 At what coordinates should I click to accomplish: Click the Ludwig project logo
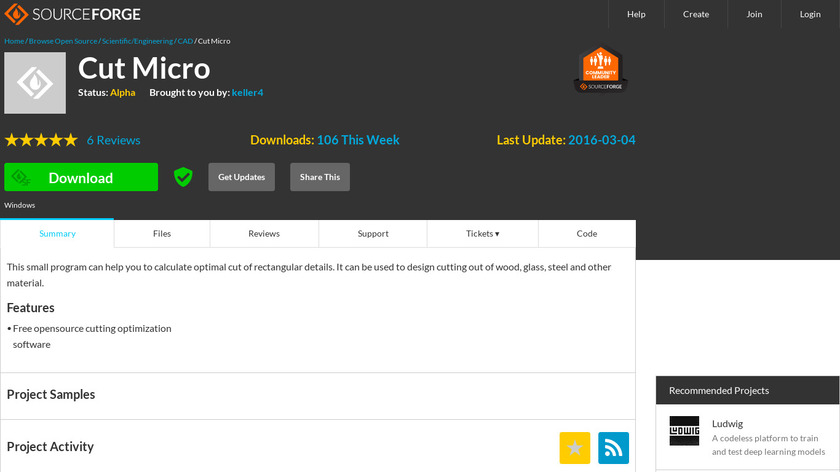point(684,431)
